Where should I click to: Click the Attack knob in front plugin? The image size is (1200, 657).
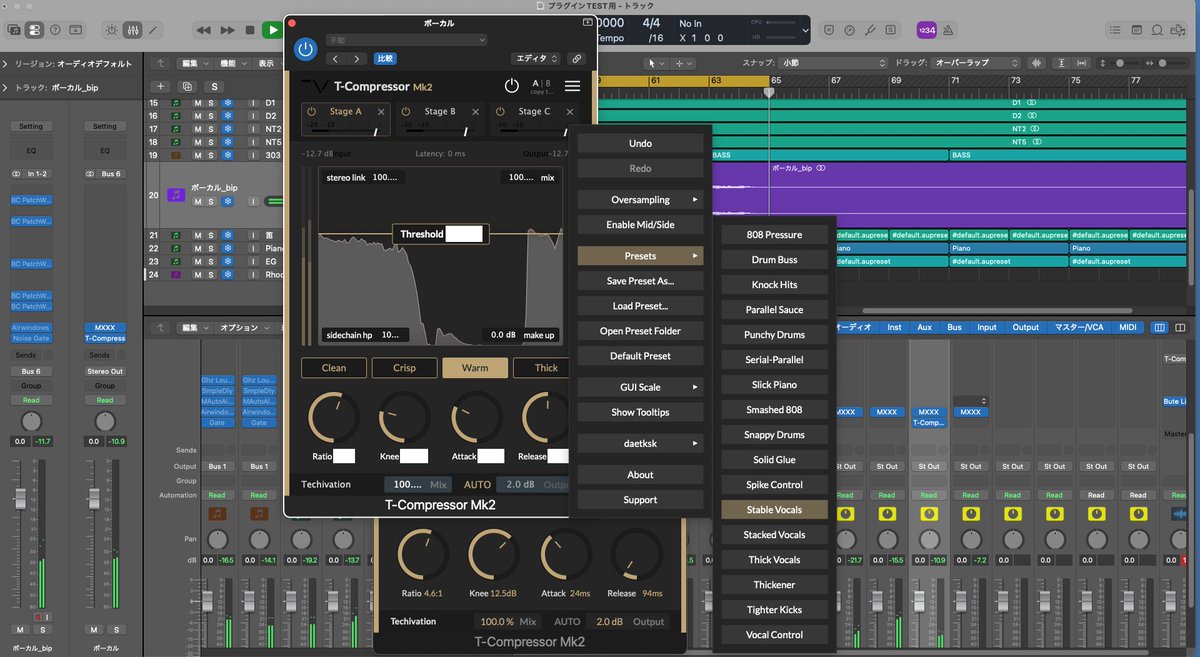click(x=476, y=418)
